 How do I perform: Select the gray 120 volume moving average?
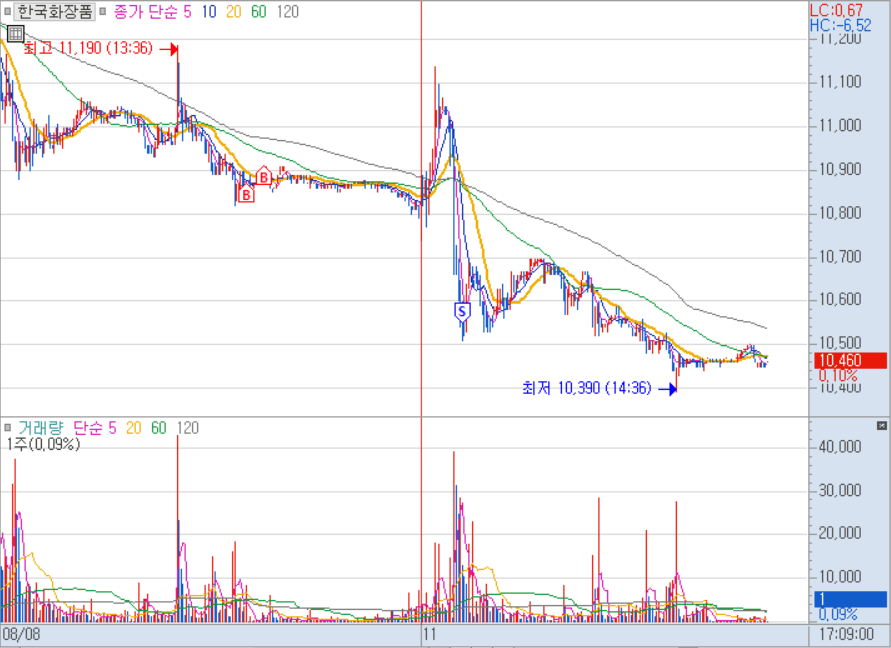click(x=187, y=428)
